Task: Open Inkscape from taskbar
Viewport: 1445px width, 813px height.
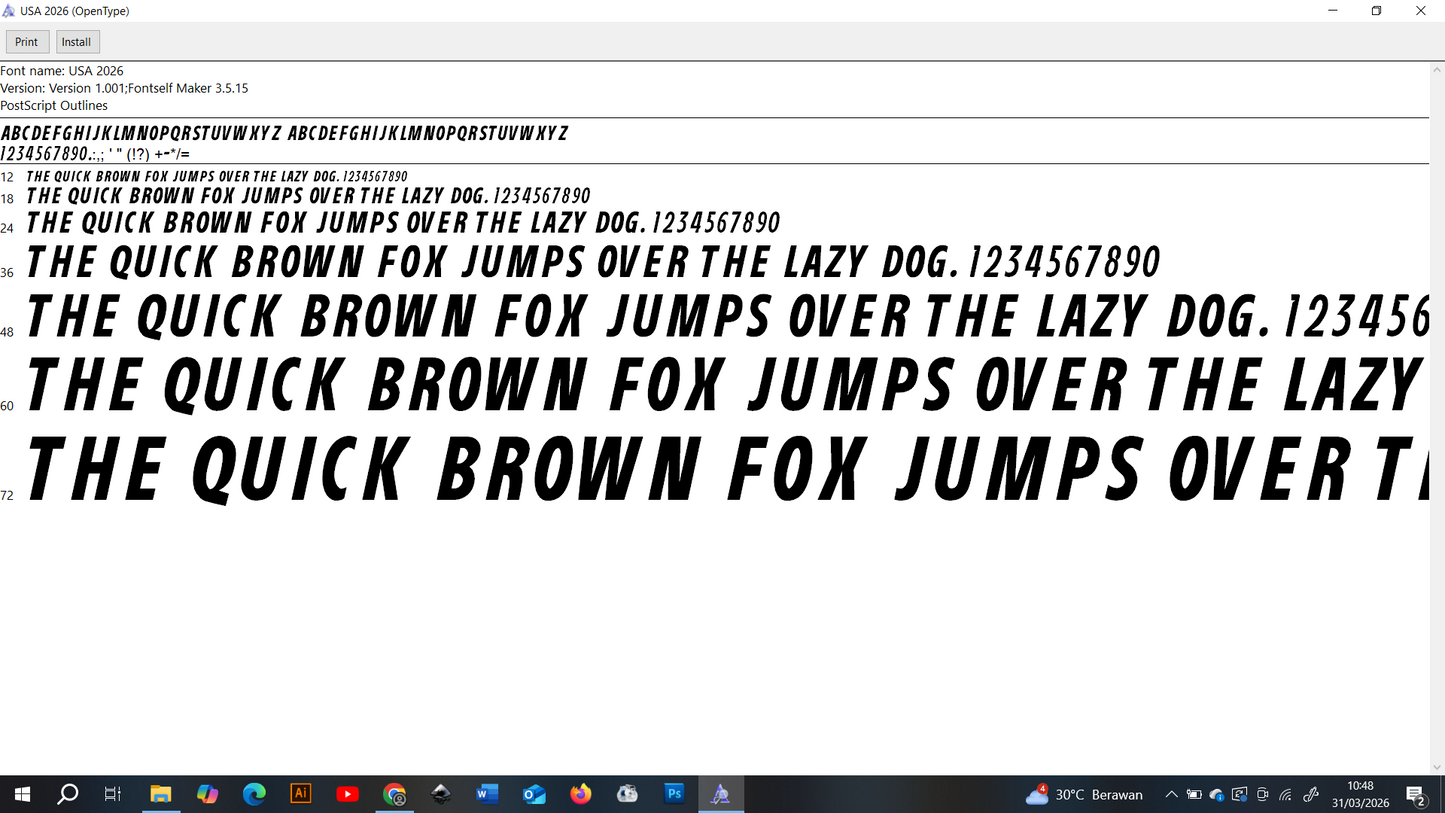Action: tap(441, 795)
